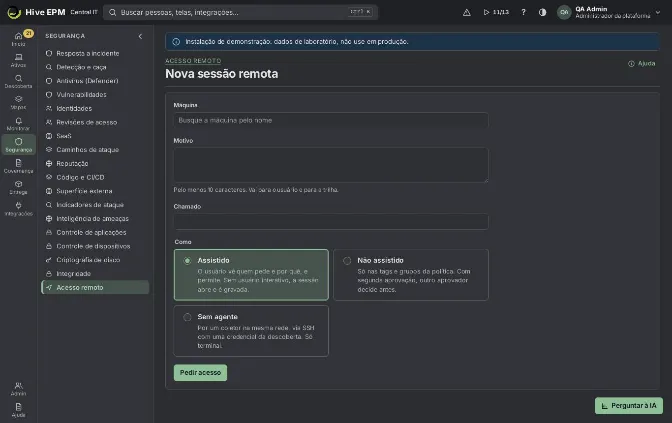This screenshot has width=672, height=423.
Task: Open Integrações plug icon in rail
Action: (x=18, y=208)
